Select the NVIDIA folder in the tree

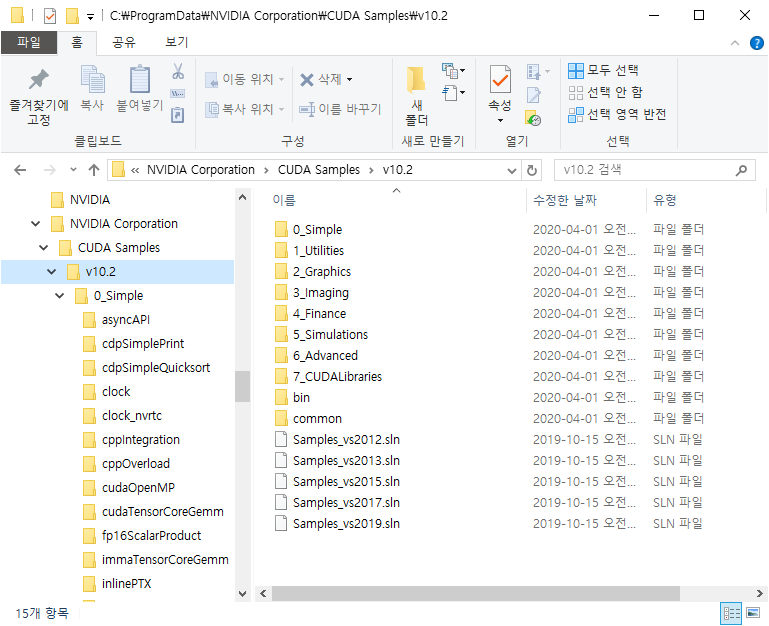pos(90,200)
